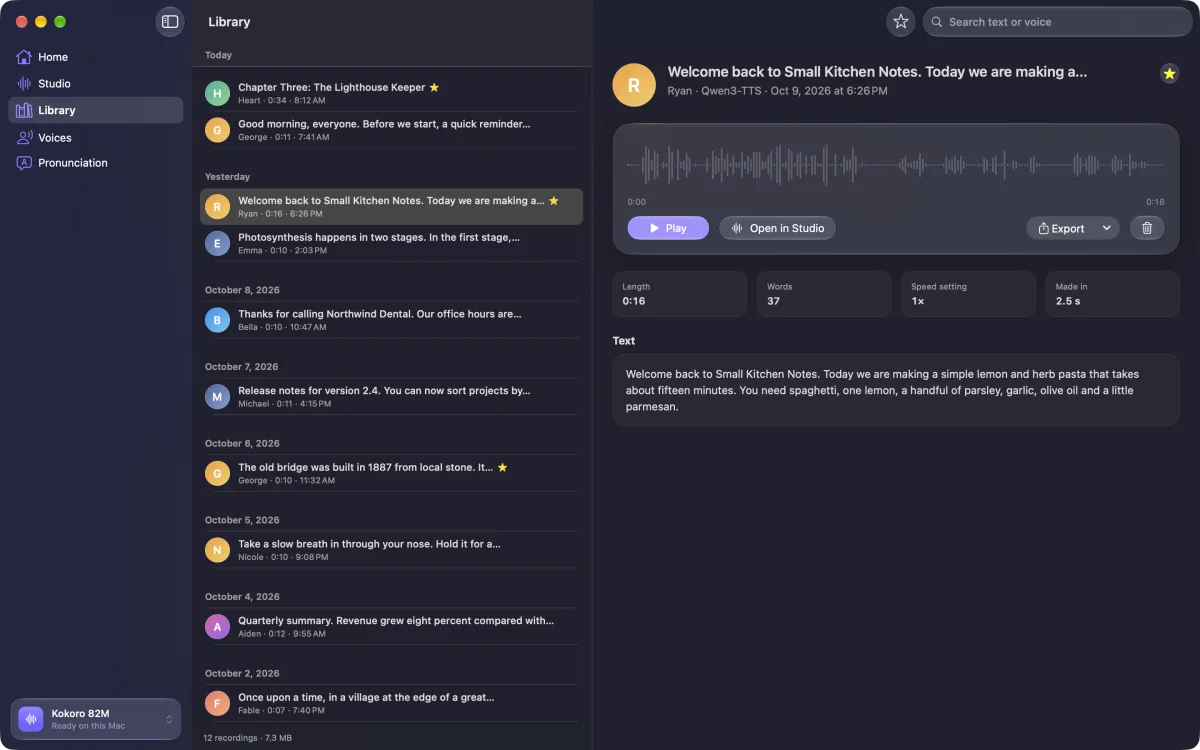
Task: Expand the Export options chevron
Action: 1107,228
